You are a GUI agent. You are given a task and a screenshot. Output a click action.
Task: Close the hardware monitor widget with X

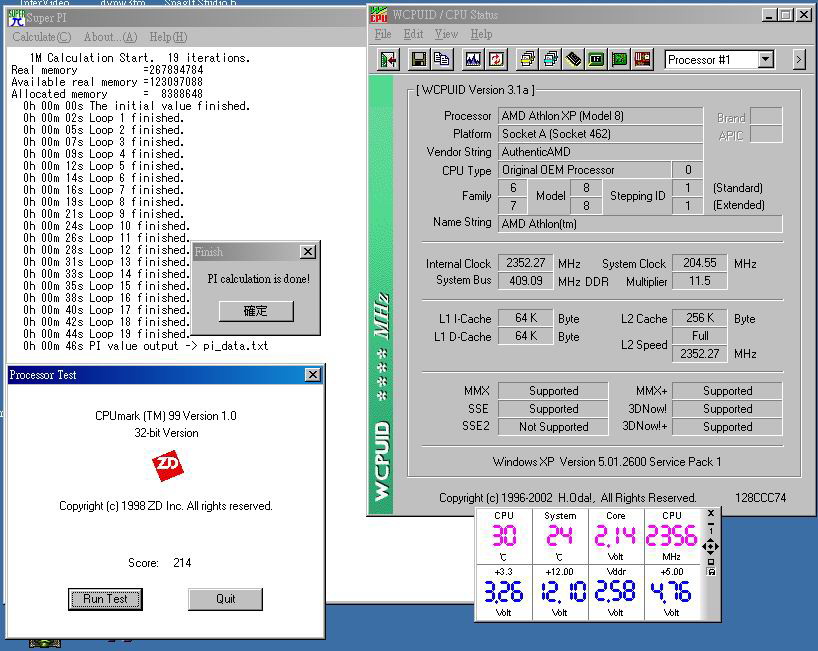711,513
